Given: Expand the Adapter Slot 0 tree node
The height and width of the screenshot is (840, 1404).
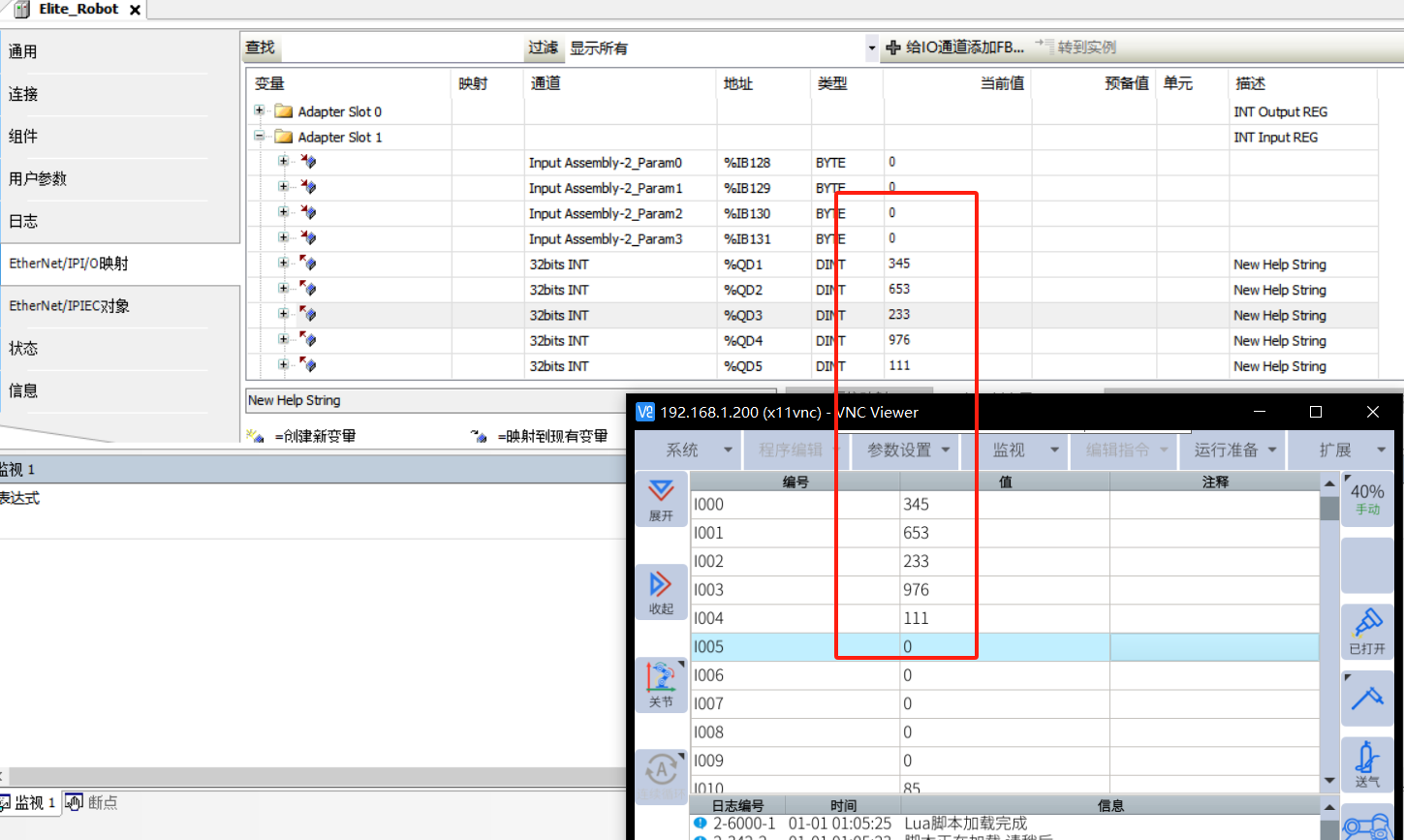Looking at the screenshot, I should pos(260,111).
